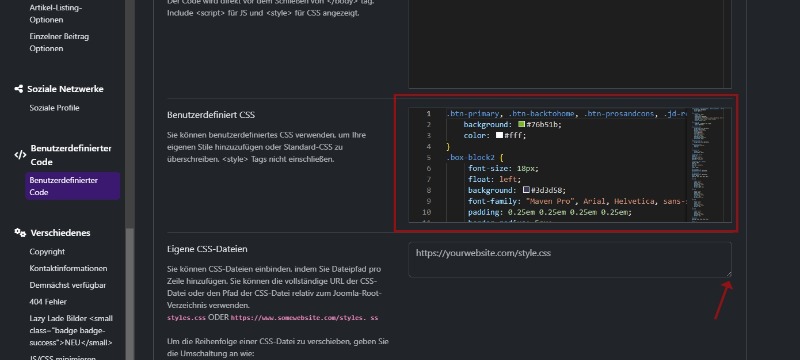Click the green #76b51b color swatch
Image resolution: width=800 pixels, height=360 pixels.
521,124
